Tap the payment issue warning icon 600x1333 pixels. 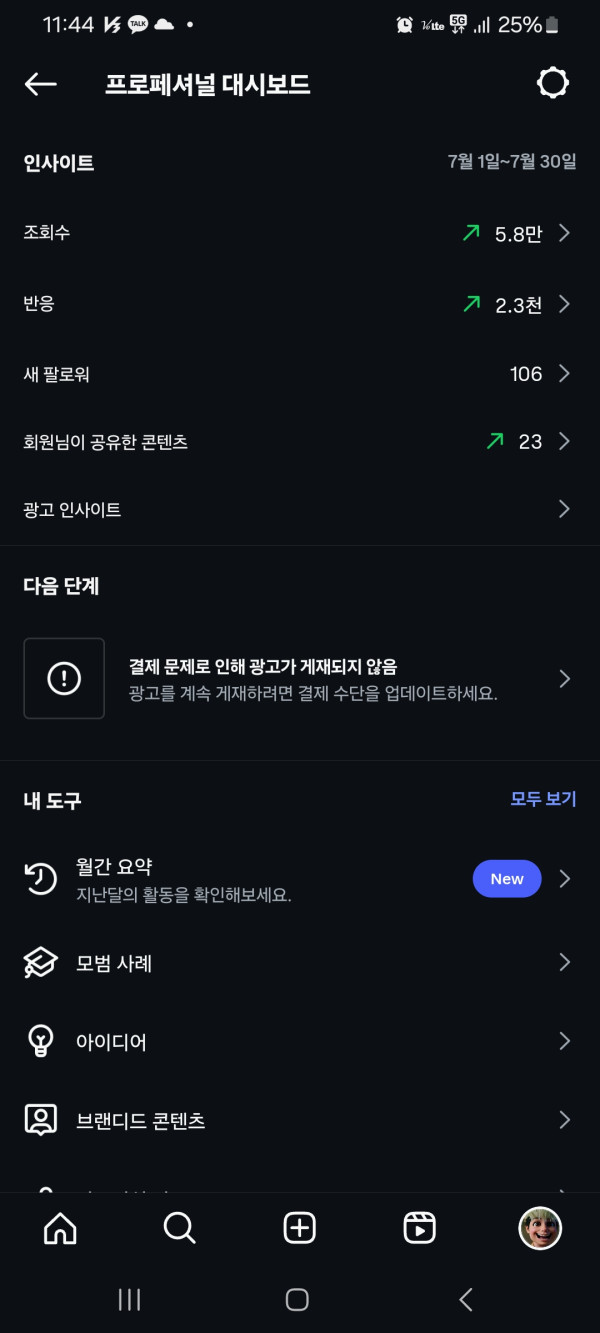(x=64, y=678)
